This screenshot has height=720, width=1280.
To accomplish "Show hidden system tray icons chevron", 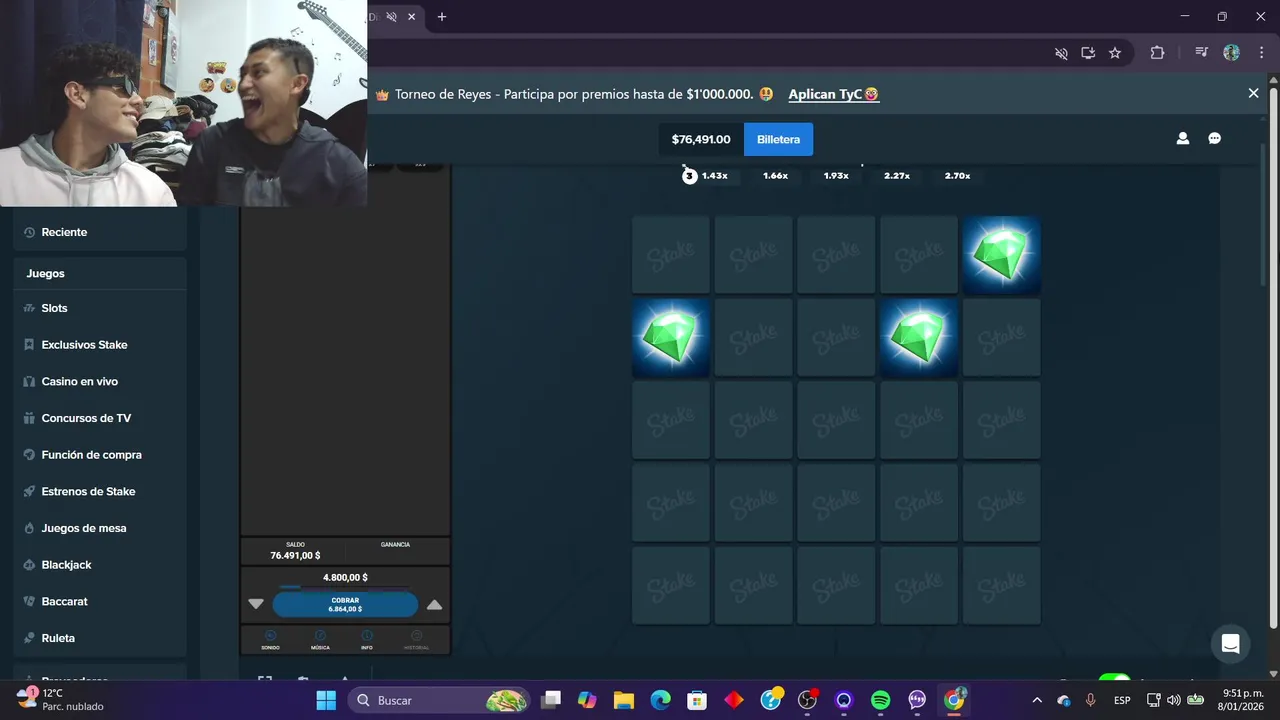I will (x=1037, y=700).
